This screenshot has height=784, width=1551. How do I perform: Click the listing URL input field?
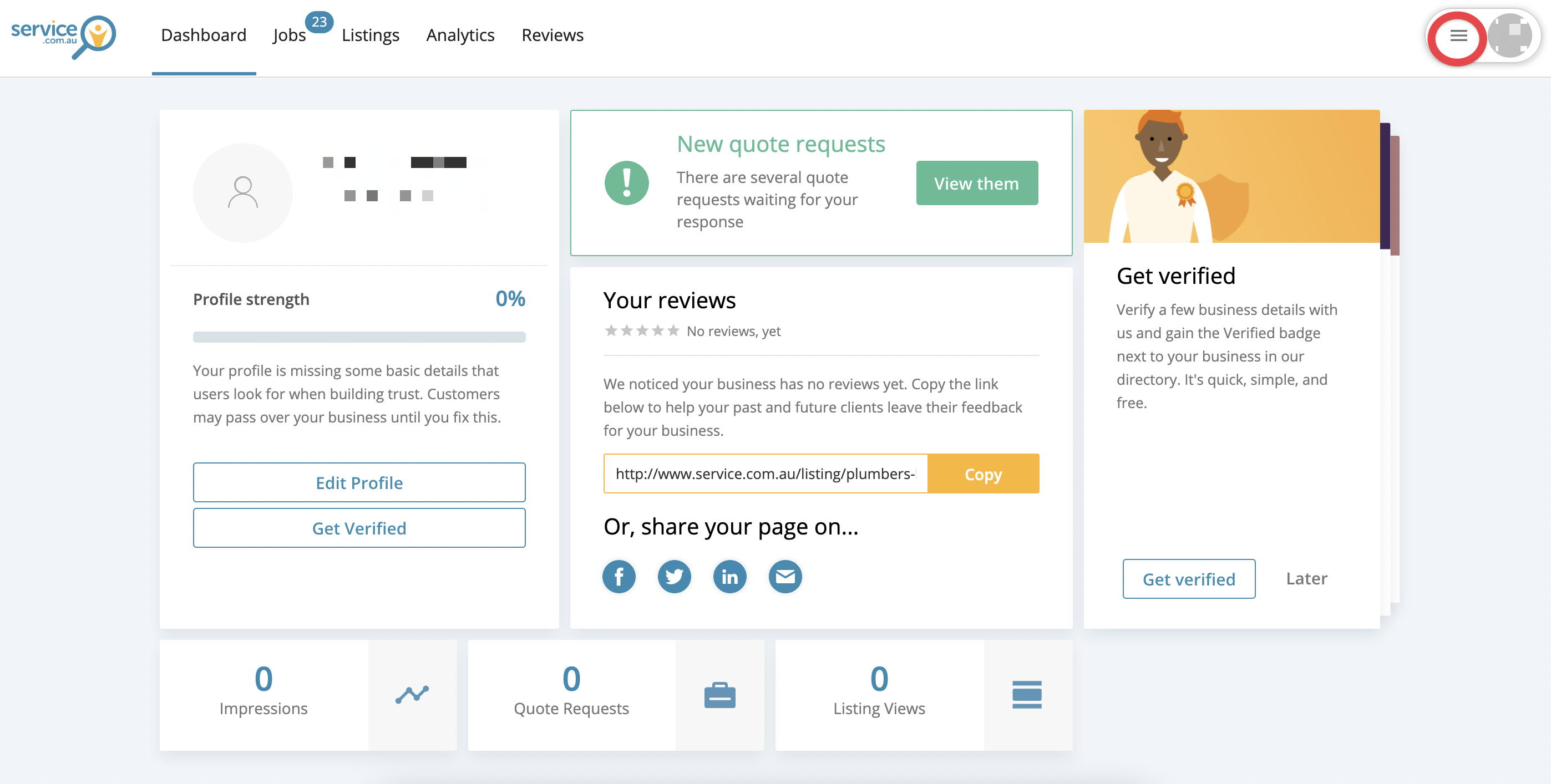[764, 474]
